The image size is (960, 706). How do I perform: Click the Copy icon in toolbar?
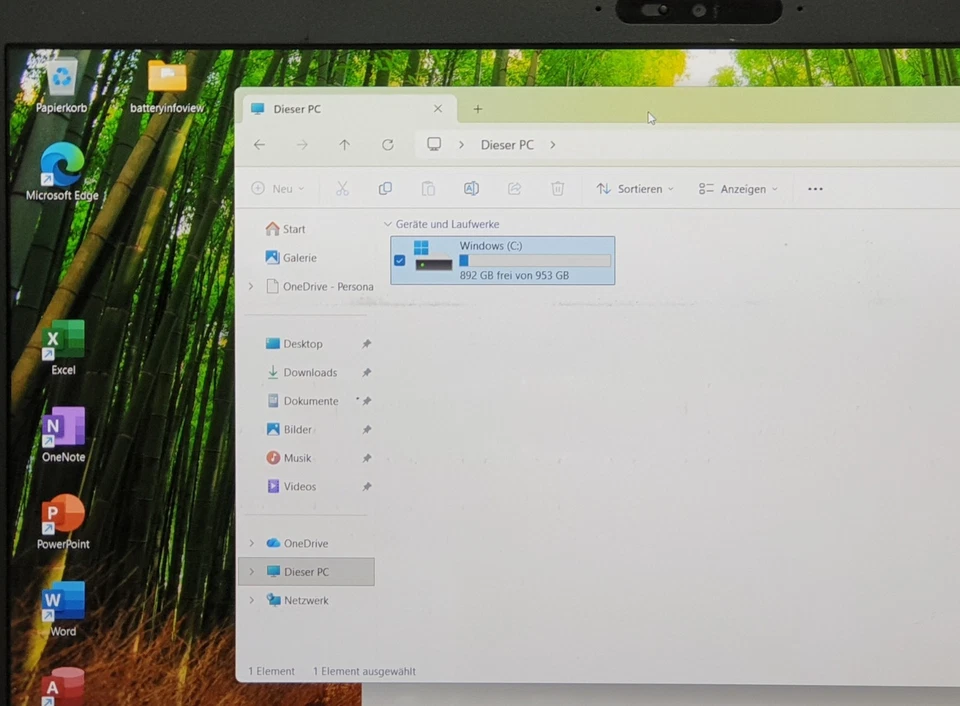[x=385, y=189]
